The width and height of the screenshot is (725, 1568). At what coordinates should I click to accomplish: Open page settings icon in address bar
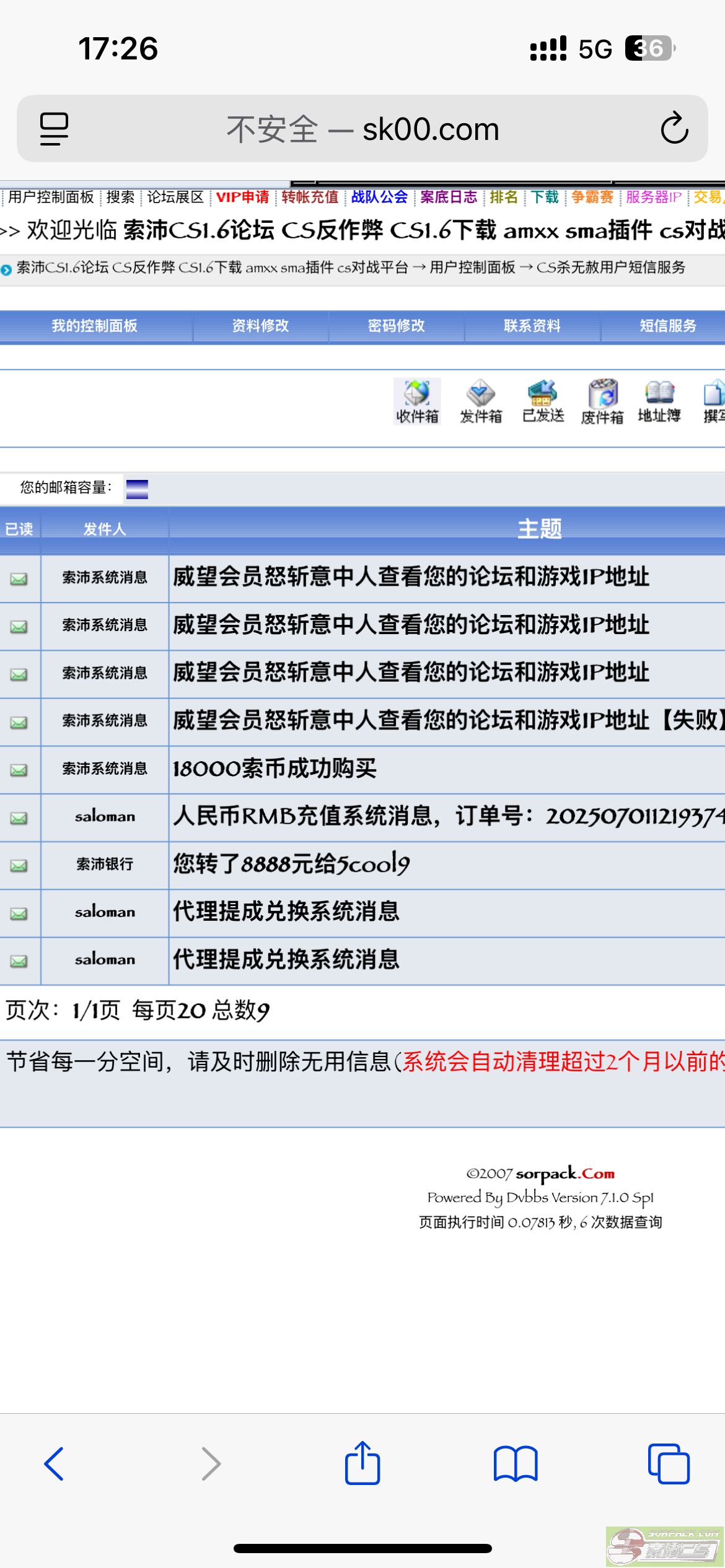pos(55,129)
